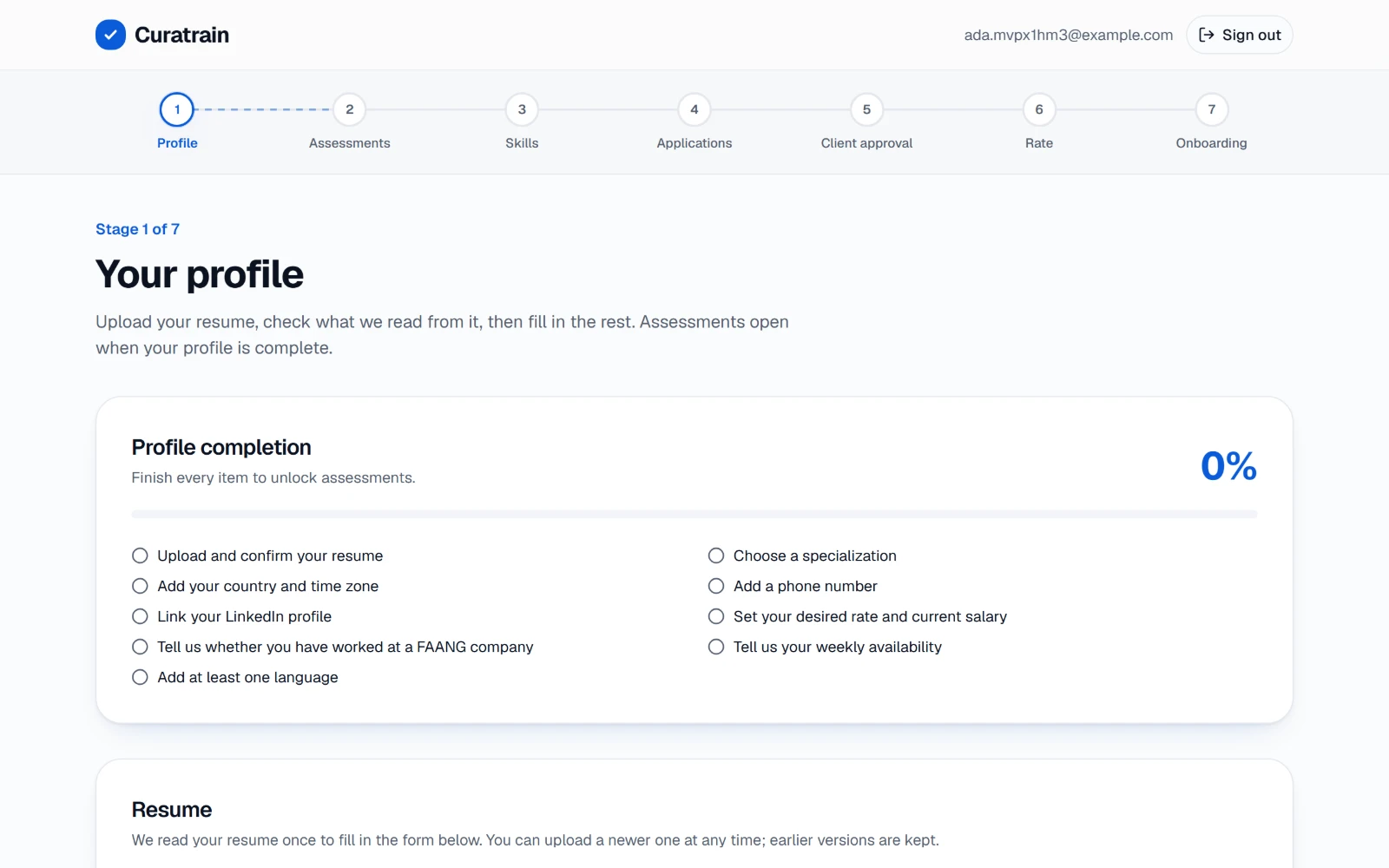Open the Skills stage label
Screen dimensions: 1389x868
click(522, 143)
